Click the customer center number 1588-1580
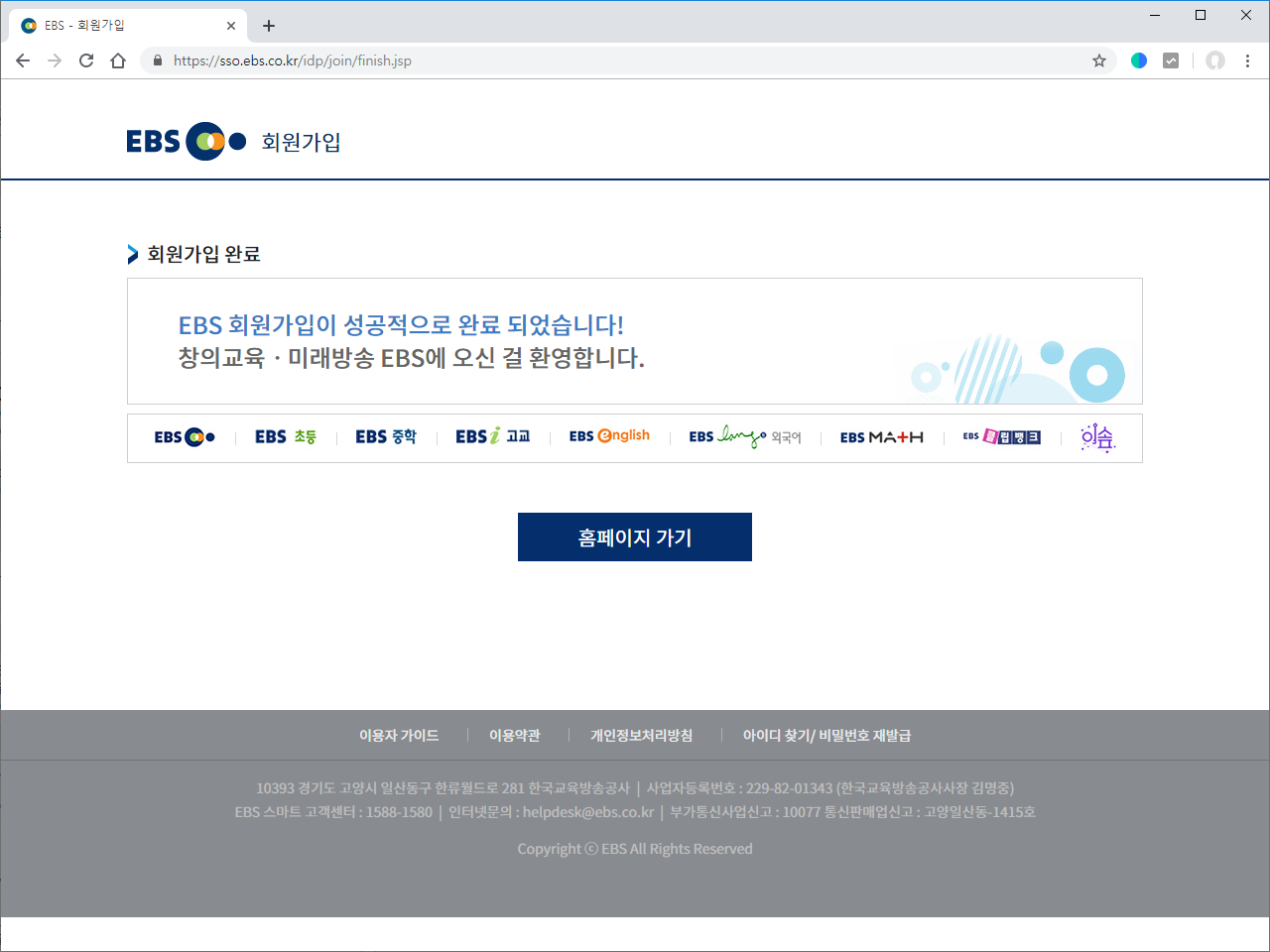The height and width of the screenshot is (952, 1270). tap(400, 812)
